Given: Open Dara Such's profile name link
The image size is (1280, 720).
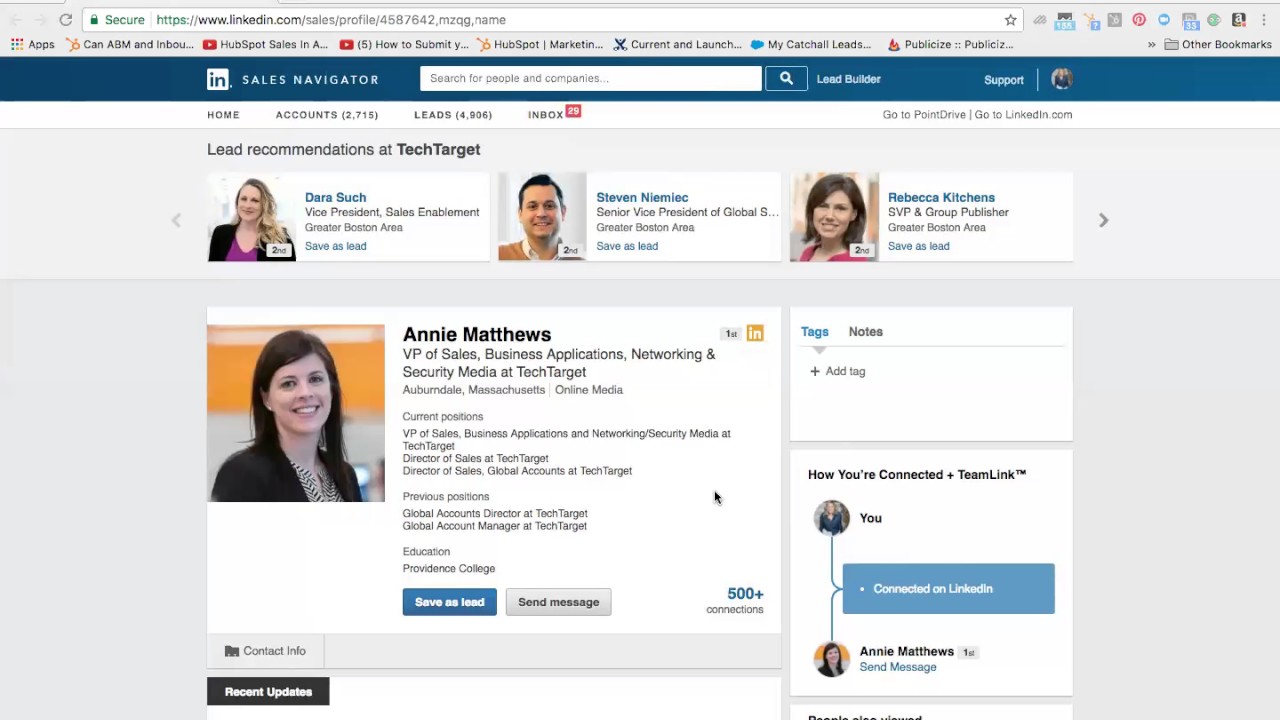Looking at the screenshot, I should click(x=335, y=198).
